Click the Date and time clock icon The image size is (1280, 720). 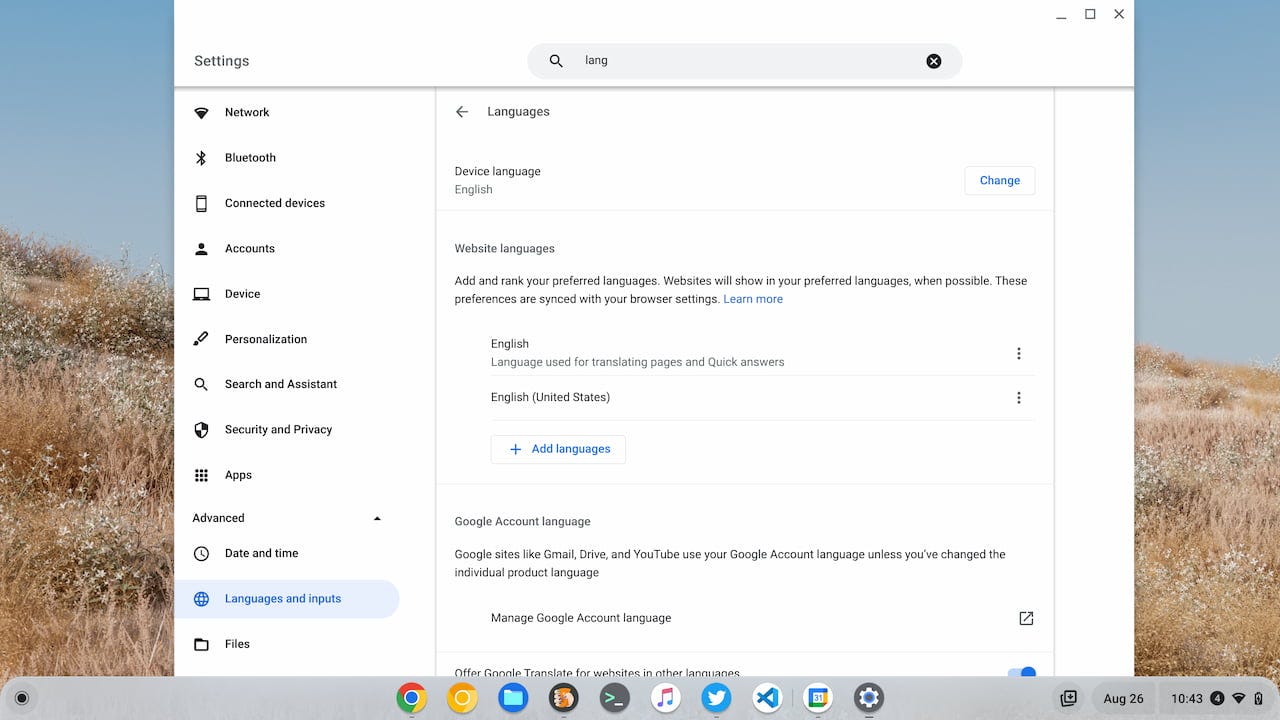pyautogui.click(x=201, y=553)
